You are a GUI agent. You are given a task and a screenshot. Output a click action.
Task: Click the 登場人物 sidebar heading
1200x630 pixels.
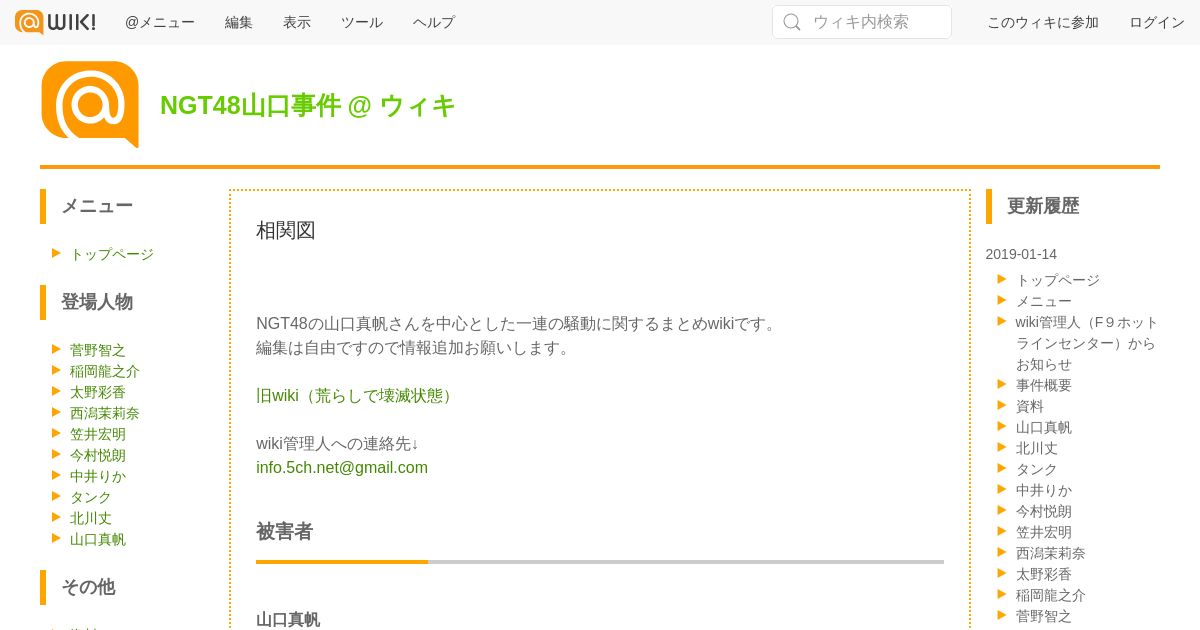point(97,302)
